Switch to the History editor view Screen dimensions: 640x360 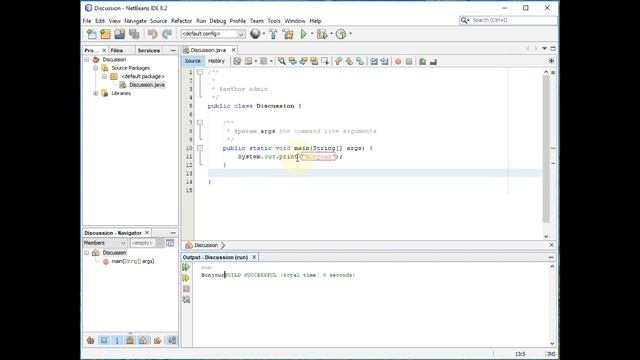coord(216,61)
